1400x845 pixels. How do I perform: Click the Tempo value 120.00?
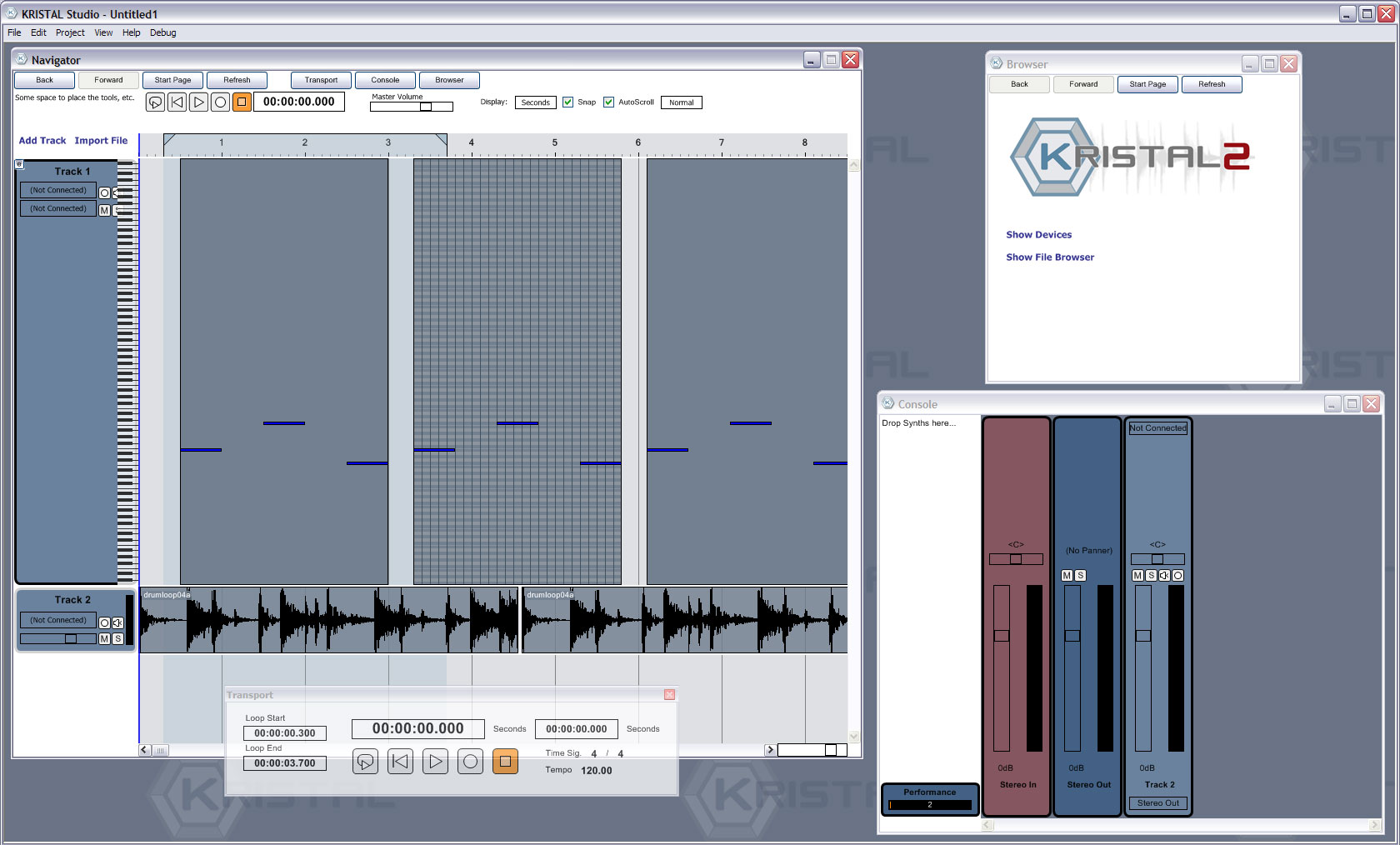tap(597, 771)
